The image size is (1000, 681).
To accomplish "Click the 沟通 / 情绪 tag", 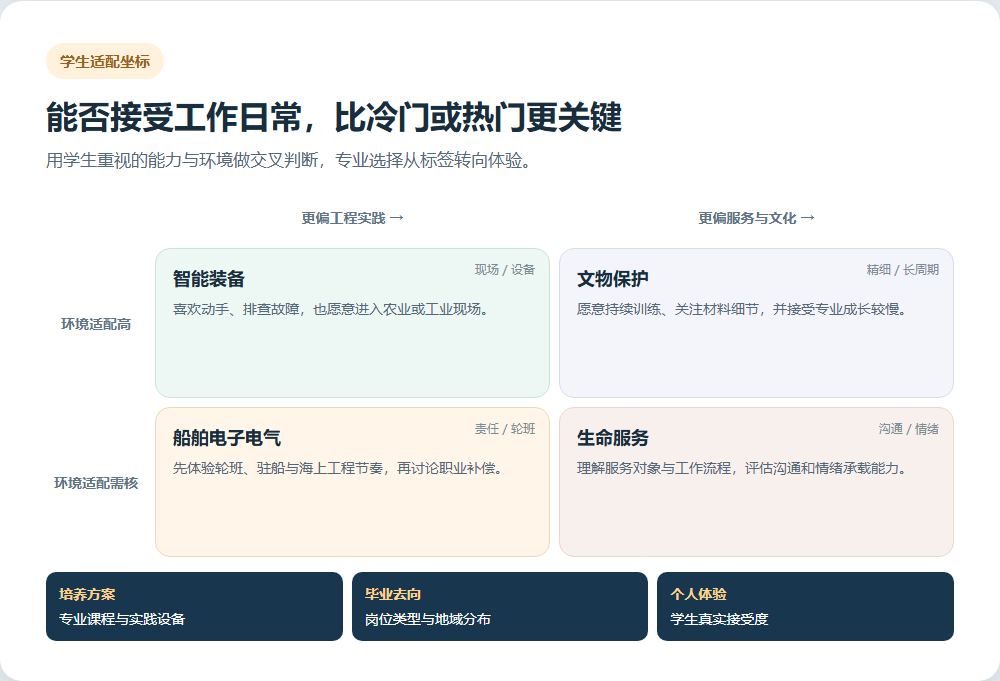I will 908,429.
